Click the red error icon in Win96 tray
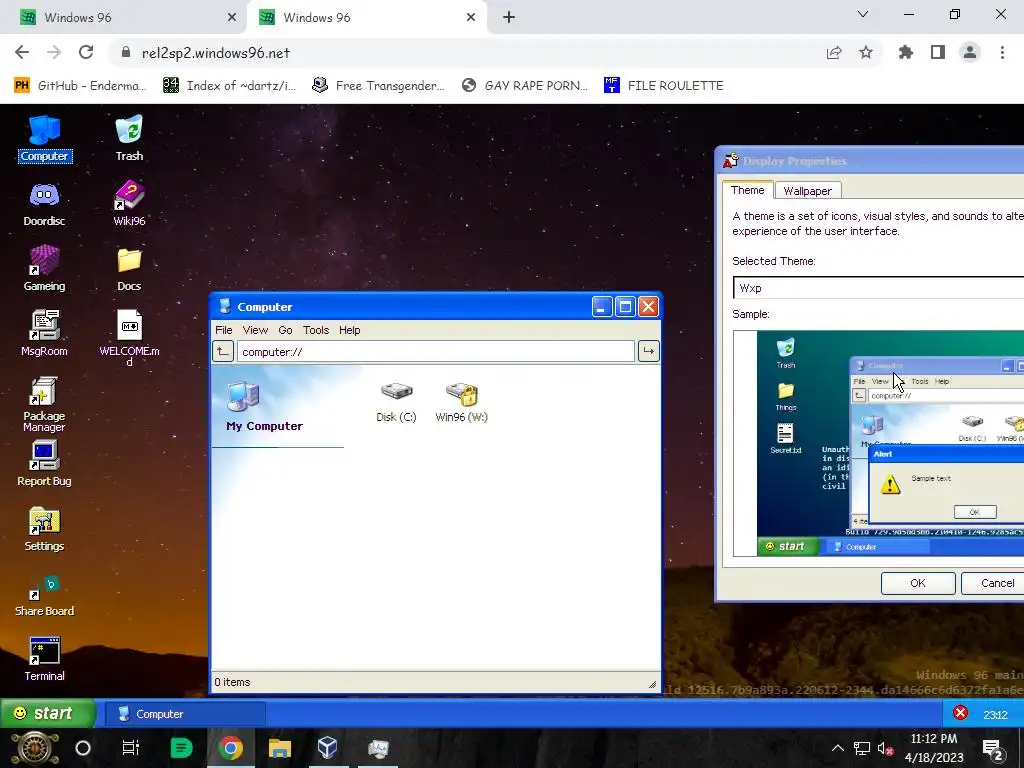 (x=960, y=713)
